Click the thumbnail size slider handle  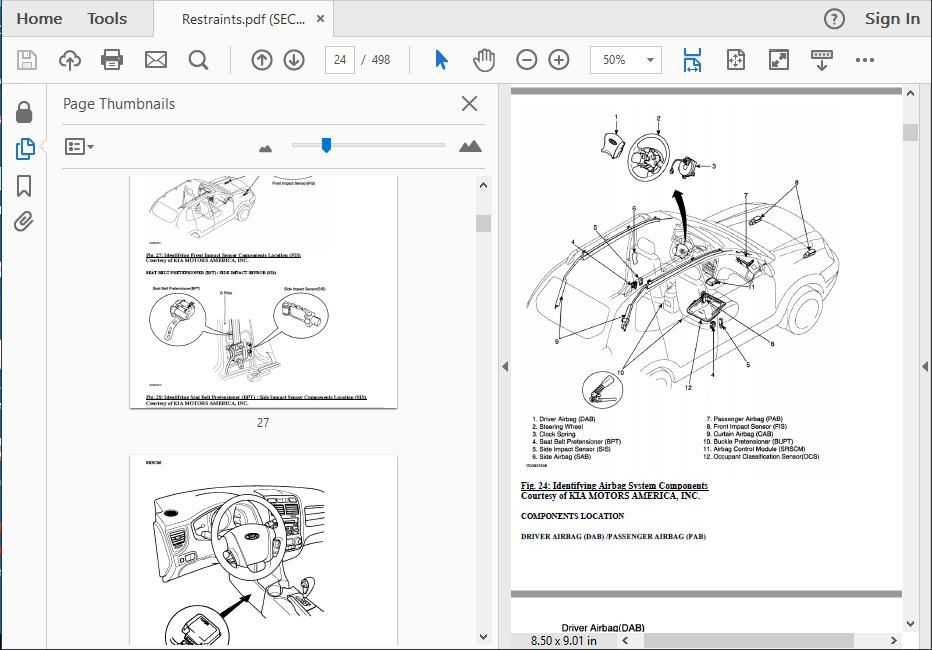[326, 145]
